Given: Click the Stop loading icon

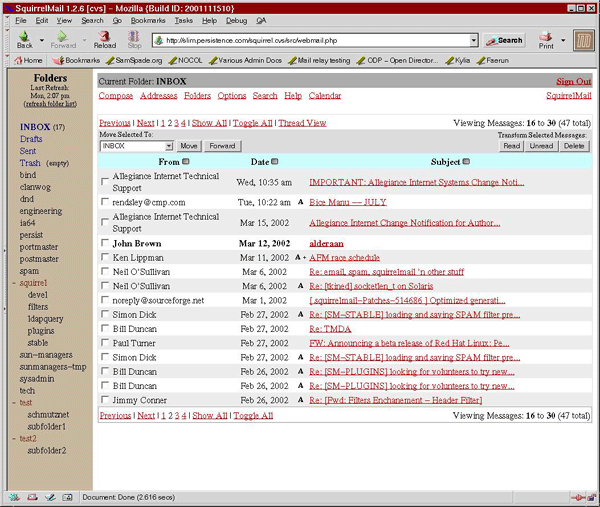Looking at the screenshot, I should point(134,36).
